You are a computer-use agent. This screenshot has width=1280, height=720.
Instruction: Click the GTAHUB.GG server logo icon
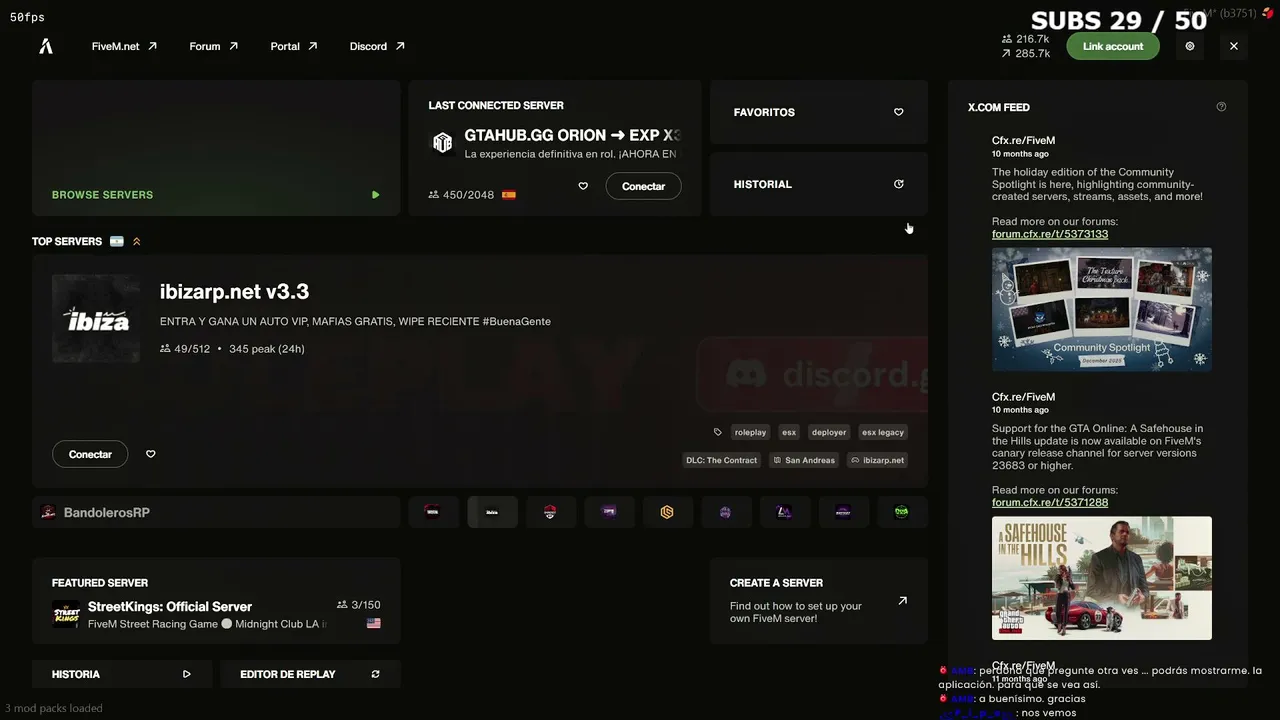coord(442,142)
